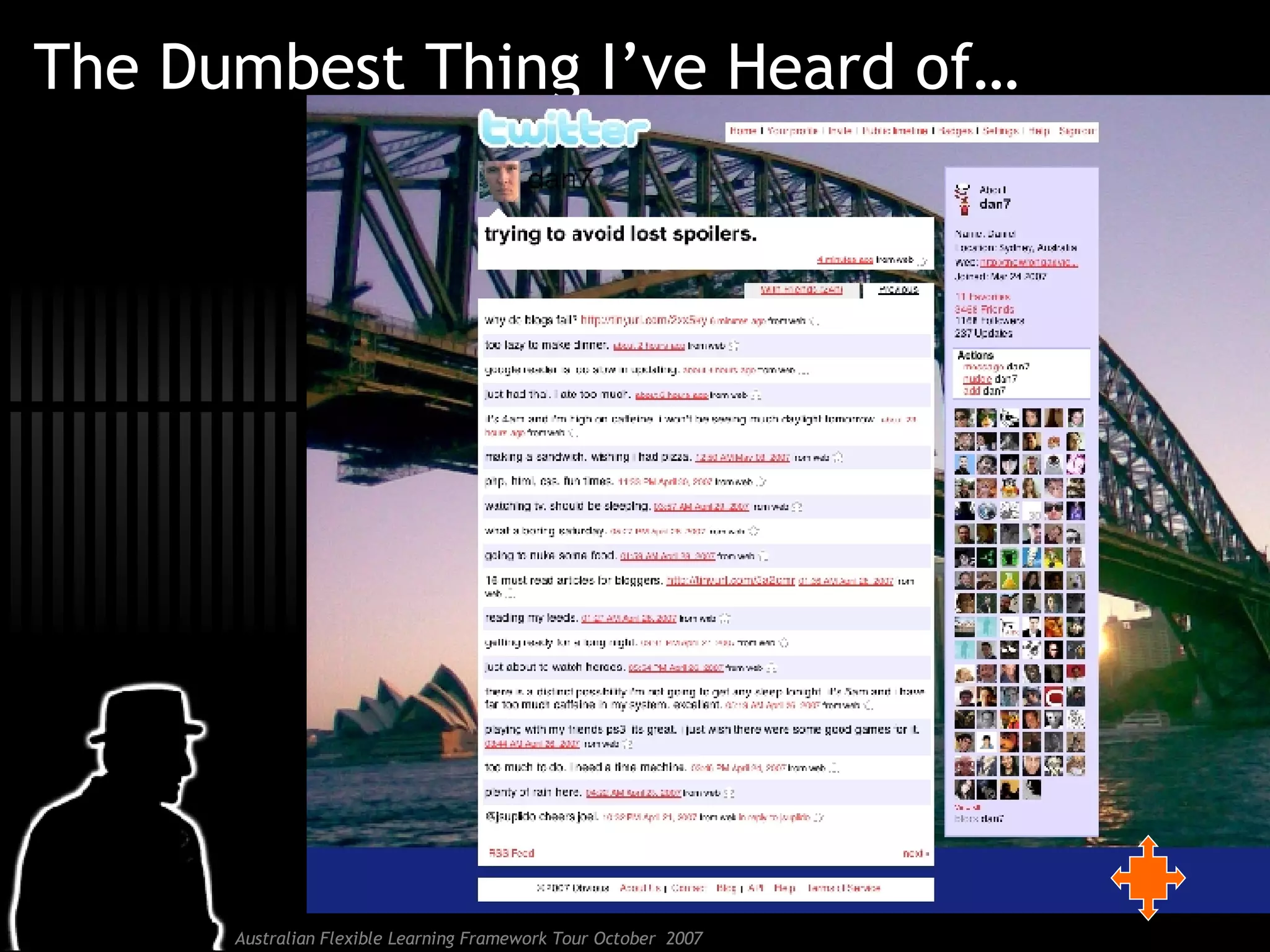Open Badges in top navigation

point(955,131)
